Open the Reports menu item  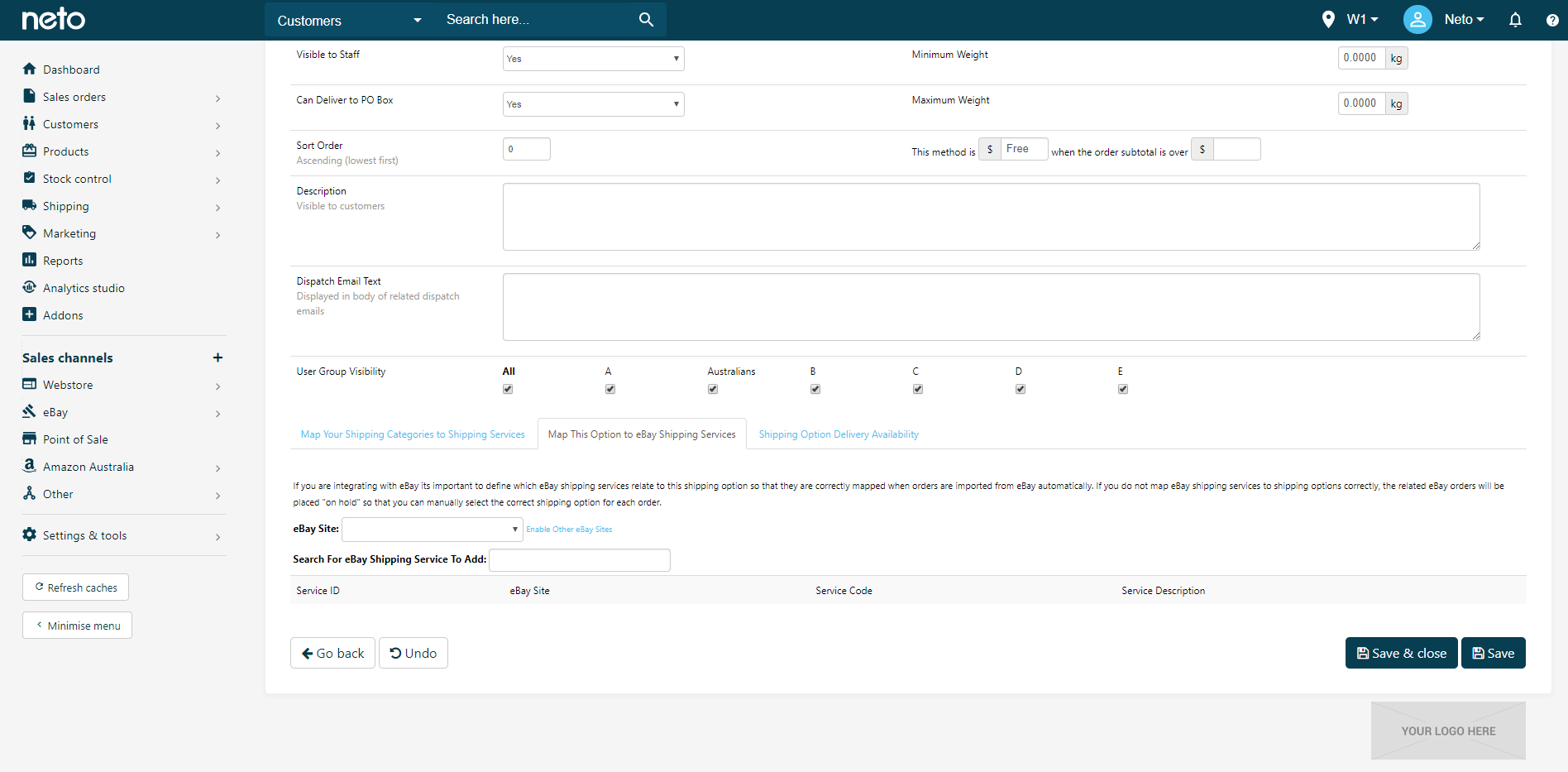pos(63,261)
